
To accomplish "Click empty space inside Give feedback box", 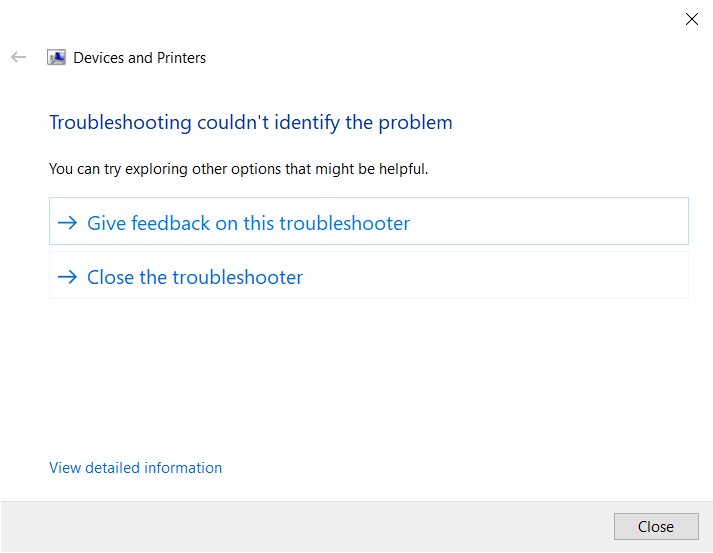I will (546, 221).
